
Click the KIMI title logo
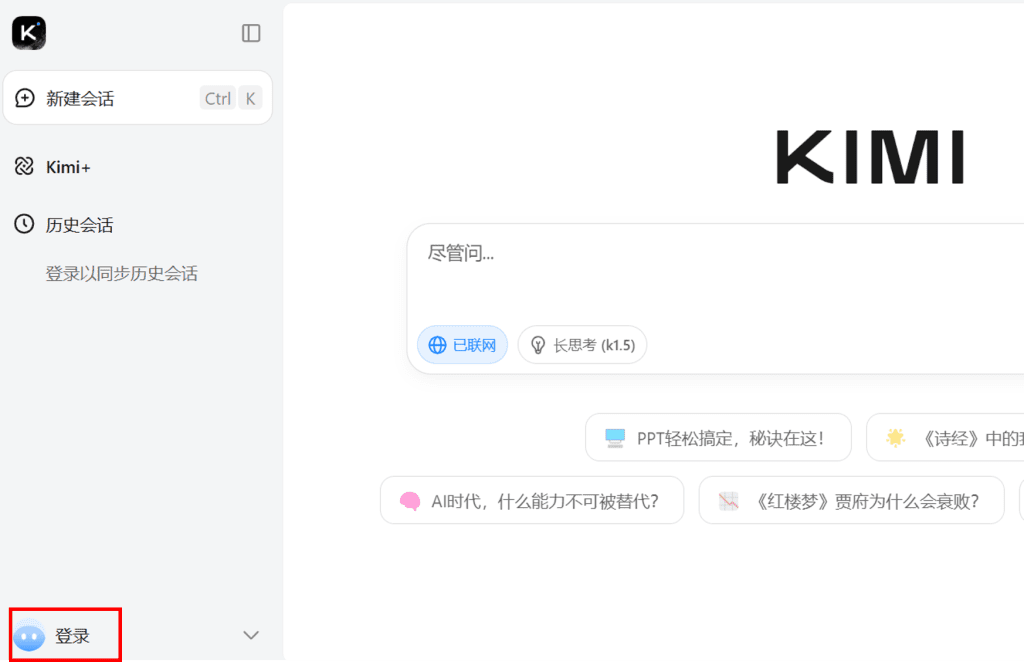coord(870,157)
